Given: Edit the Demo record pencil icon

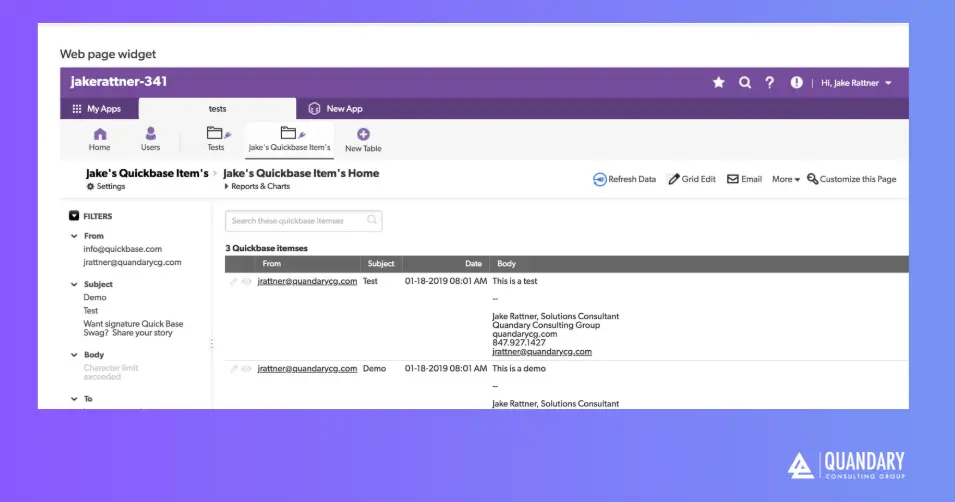Looking at the screenshot, I should 233,369.
